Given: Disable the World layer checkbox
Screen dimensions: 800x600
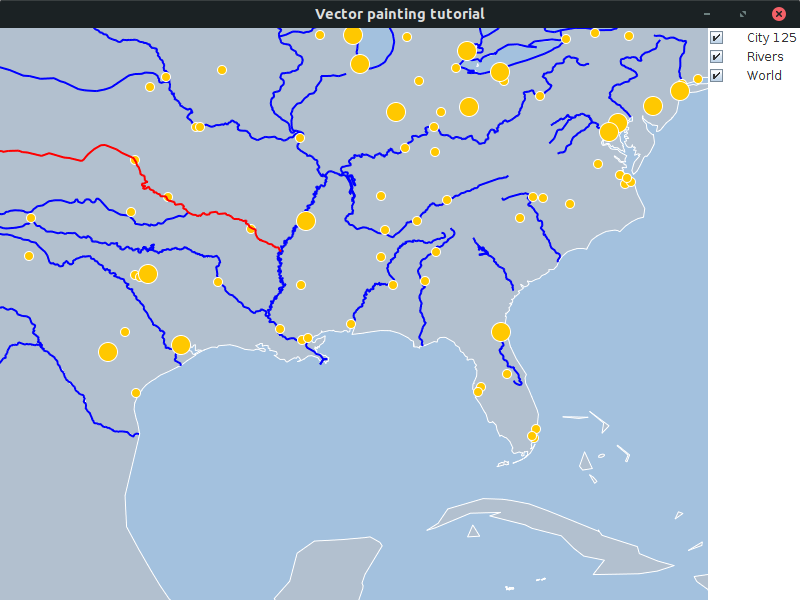Looking at the screenshot, I should [716, 76].
